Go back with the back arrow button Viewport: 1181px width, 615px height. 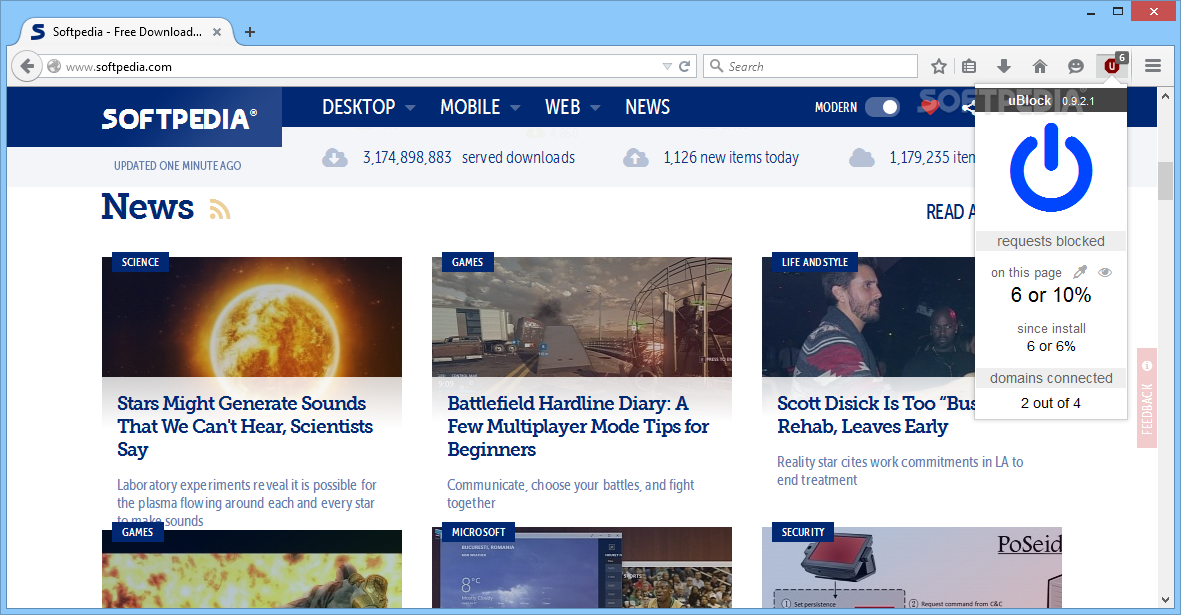[x=27, y=66]
